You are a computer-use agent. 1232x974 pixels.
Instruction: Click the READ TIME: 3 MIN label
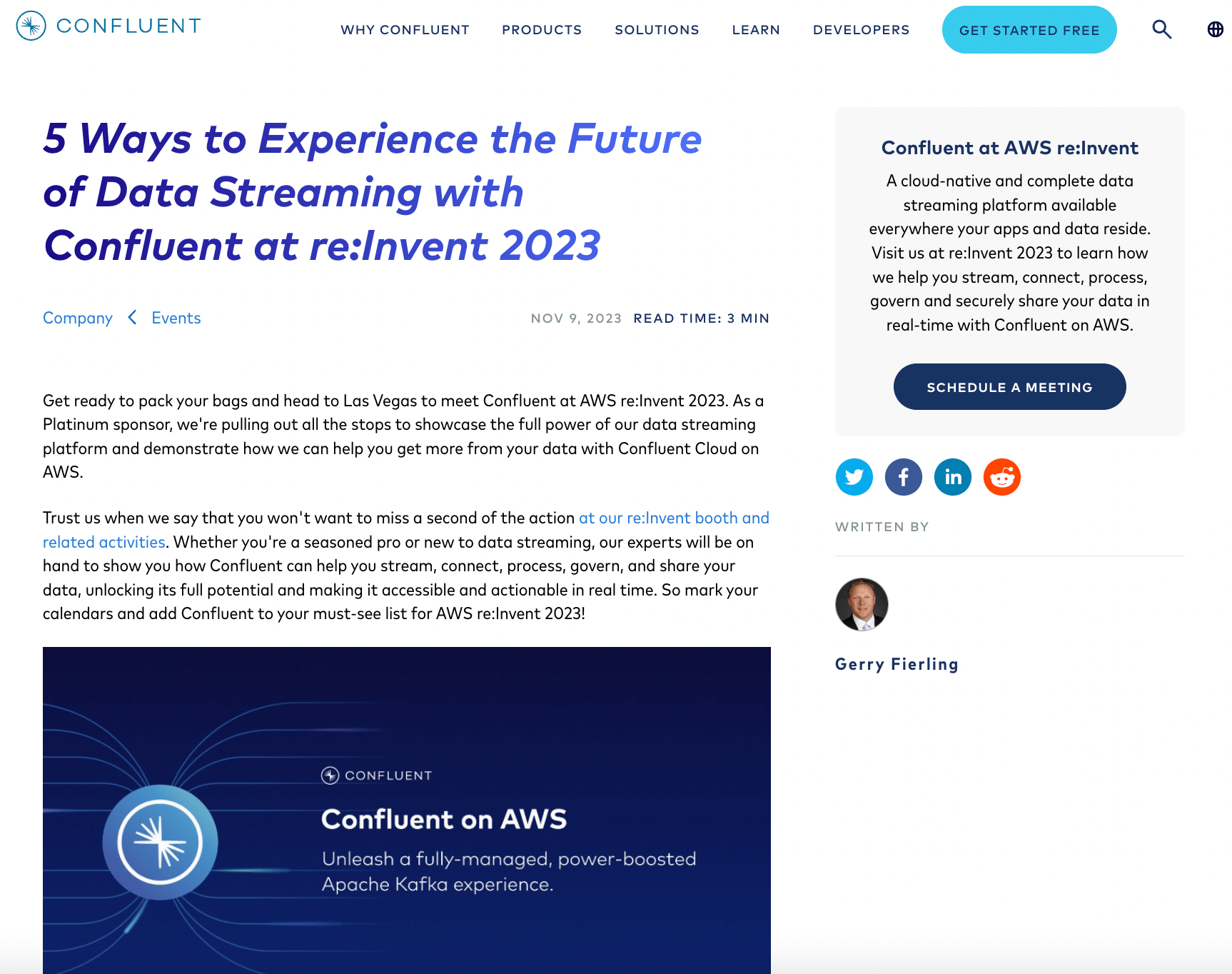point(702,318)
